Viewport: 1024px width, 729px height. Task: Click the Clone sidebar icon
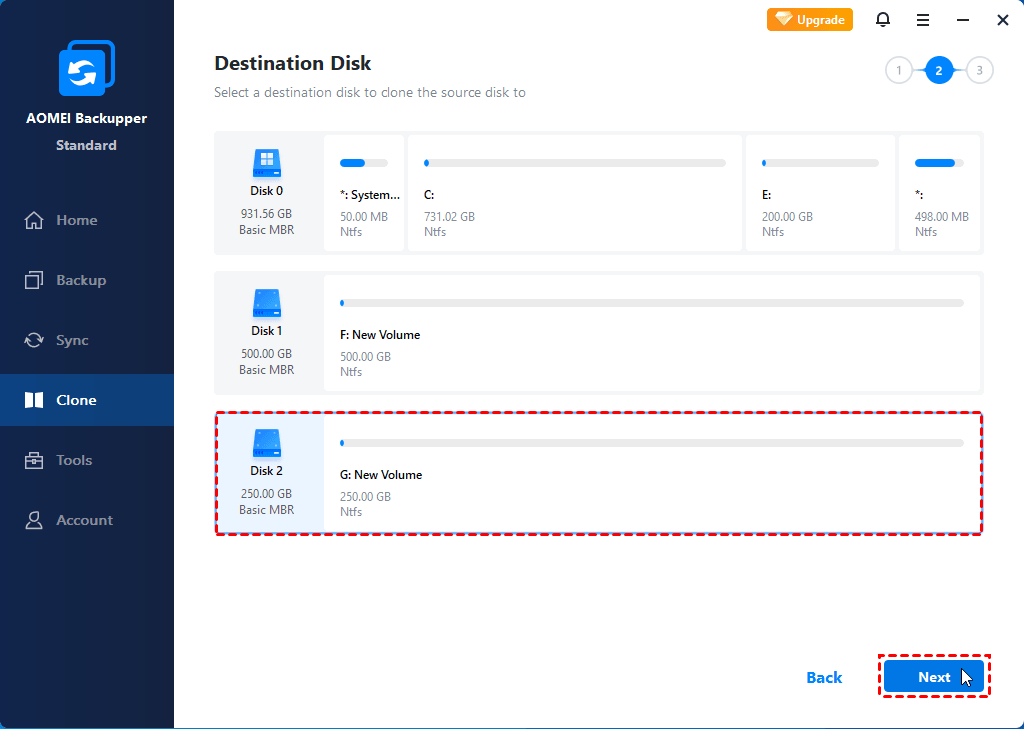click(x=34, y=400)
